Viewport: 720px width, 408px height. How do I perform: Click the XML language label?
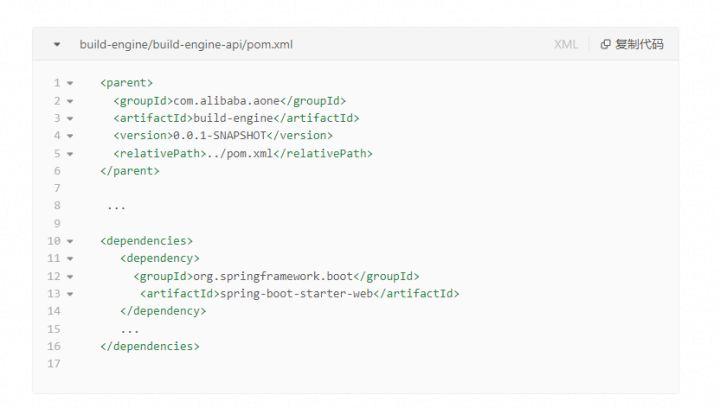(x=565, y=45)
